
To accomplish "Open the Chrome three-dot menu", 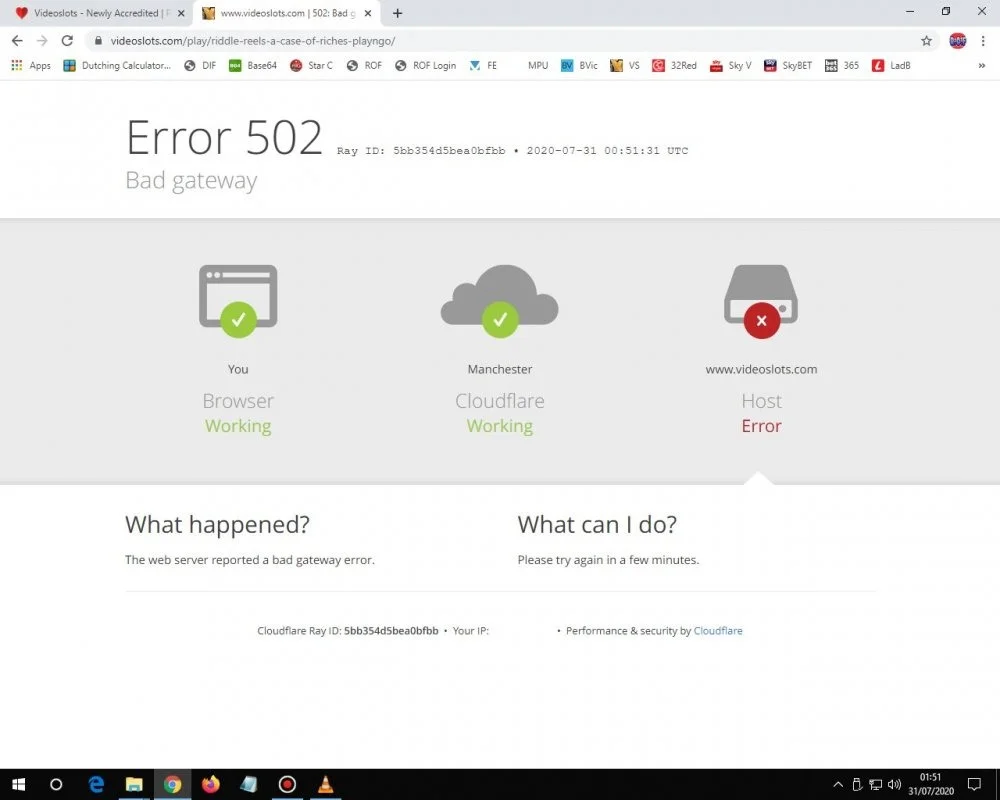I will 983,41.
